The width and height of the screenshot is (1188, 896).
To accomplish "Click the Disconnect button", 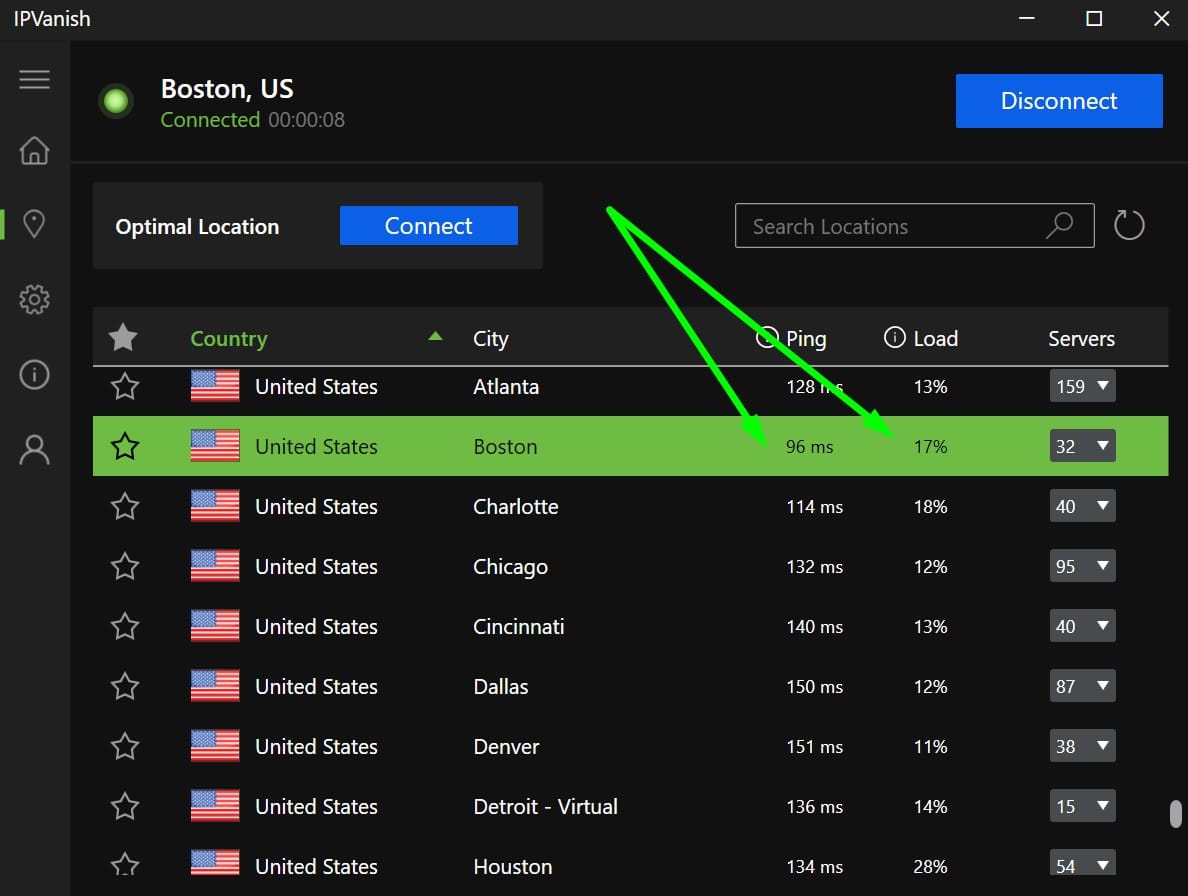I will pos(1058,101).
